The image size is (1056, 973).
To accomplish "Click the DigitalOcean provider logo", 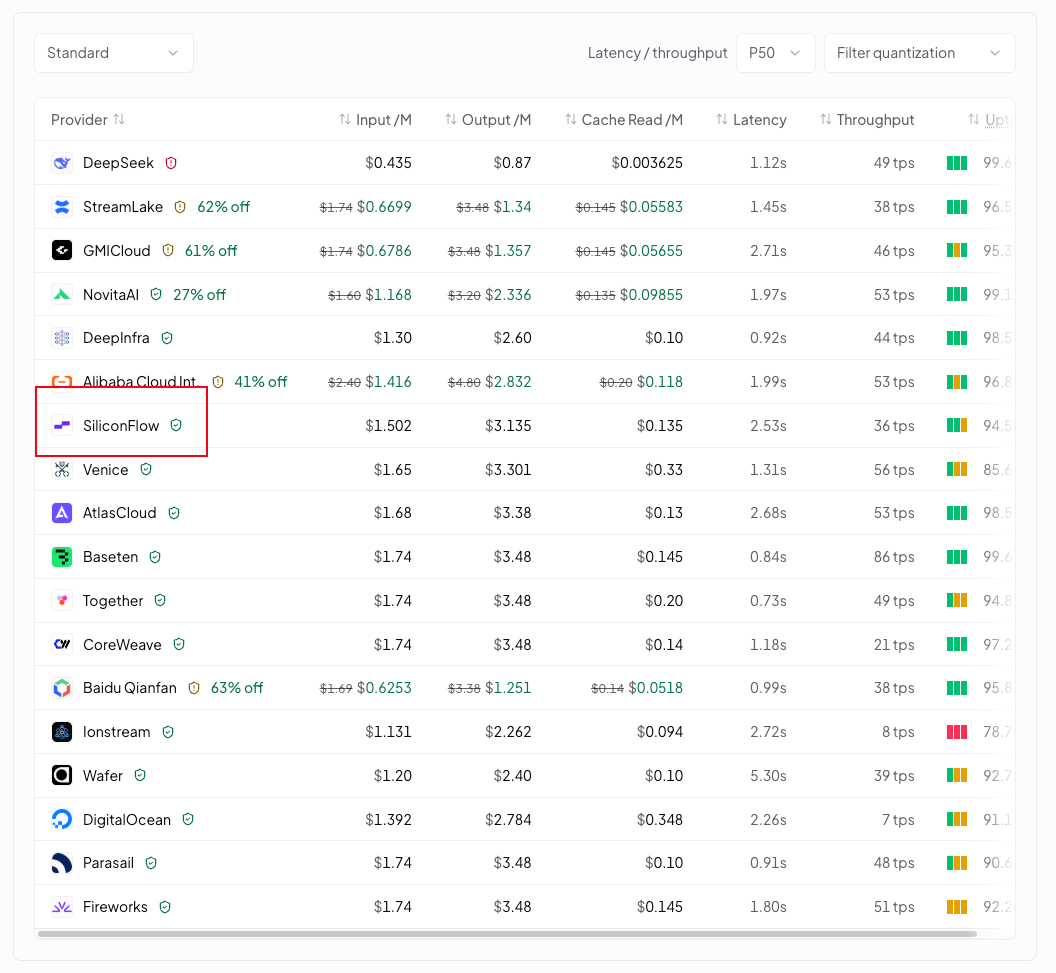I will pyautogui.click(x=62, y=819).
